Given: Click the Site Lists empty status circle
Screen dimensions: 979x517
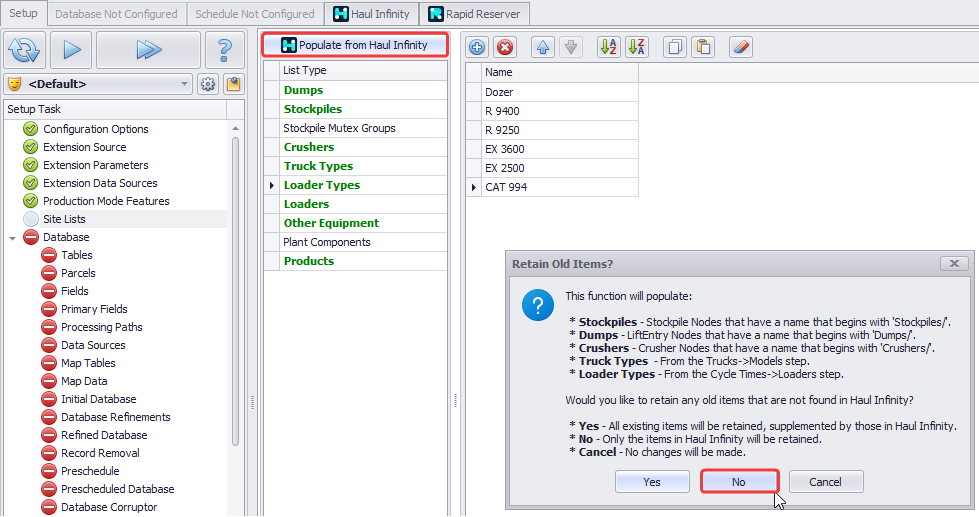Looking at the screenshot, I should [x=31, y=219].
